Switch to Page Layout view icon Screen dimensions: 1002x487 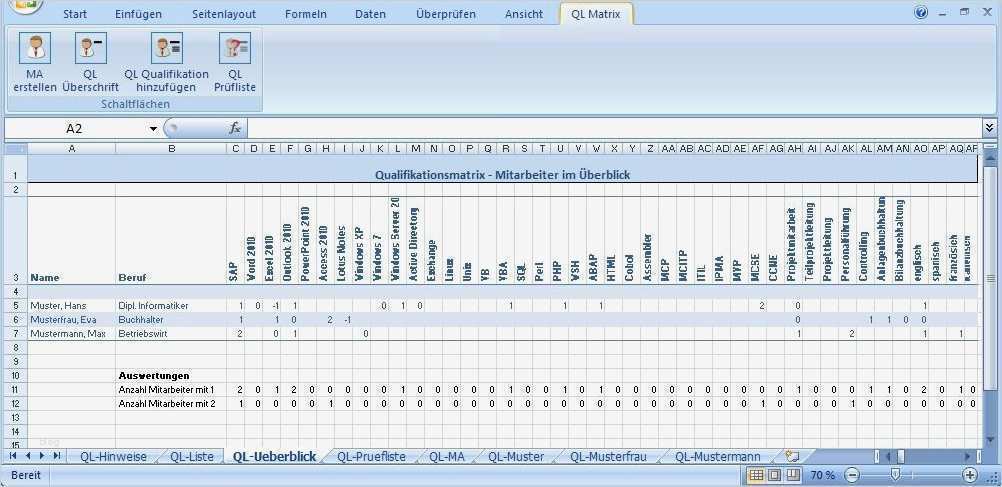point(775,475)
